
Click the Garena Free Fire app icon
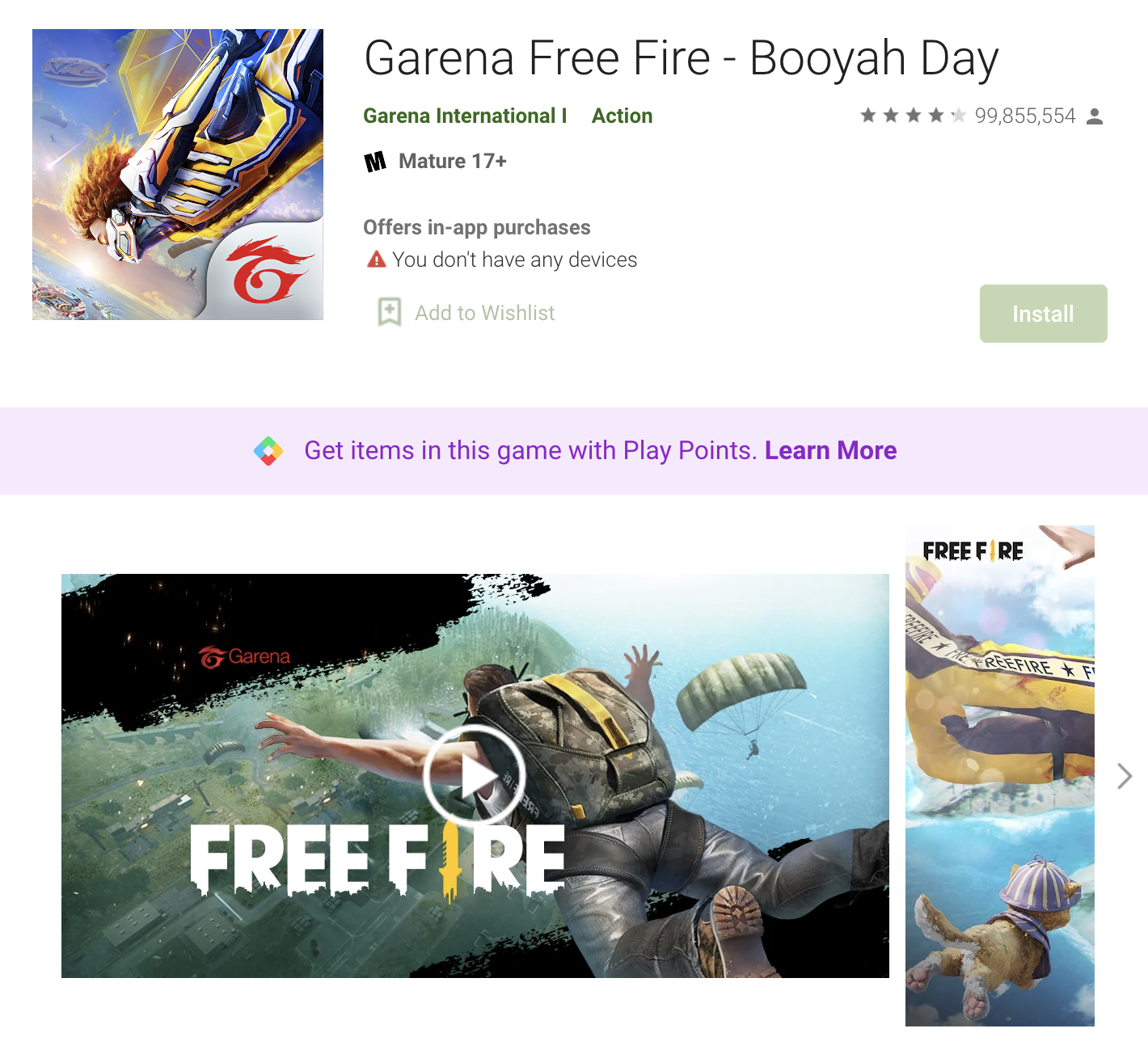point(178,175)
